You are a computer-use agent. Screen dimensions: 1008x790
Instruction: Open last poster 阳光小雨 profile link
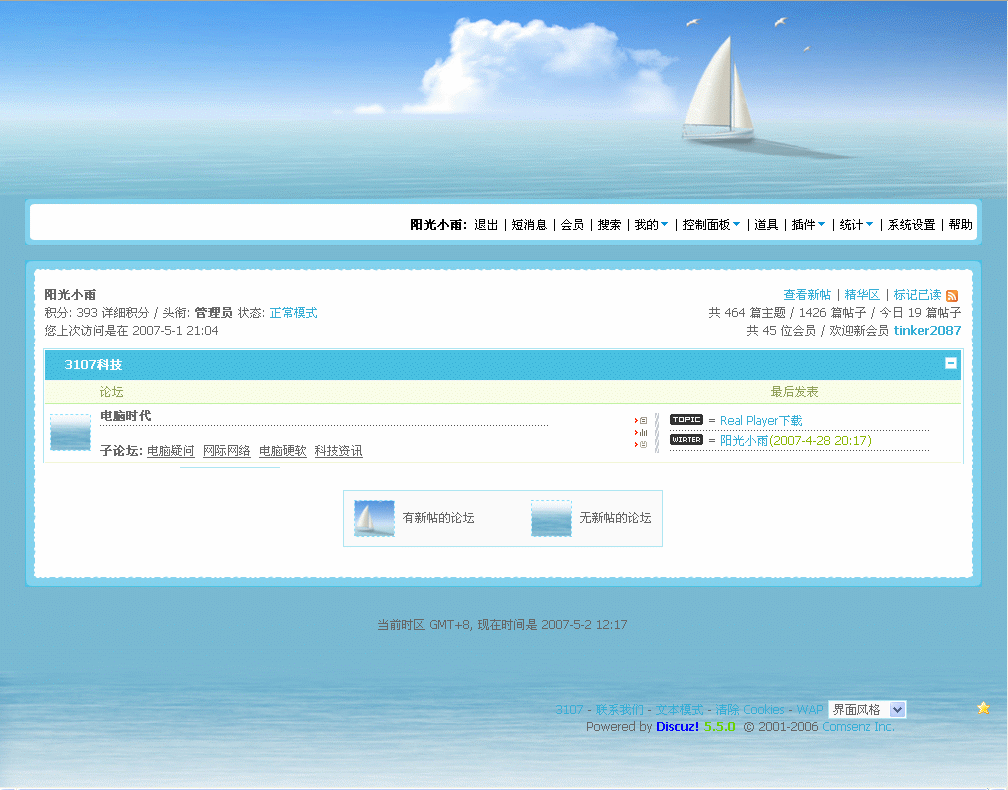coord(744,440)
